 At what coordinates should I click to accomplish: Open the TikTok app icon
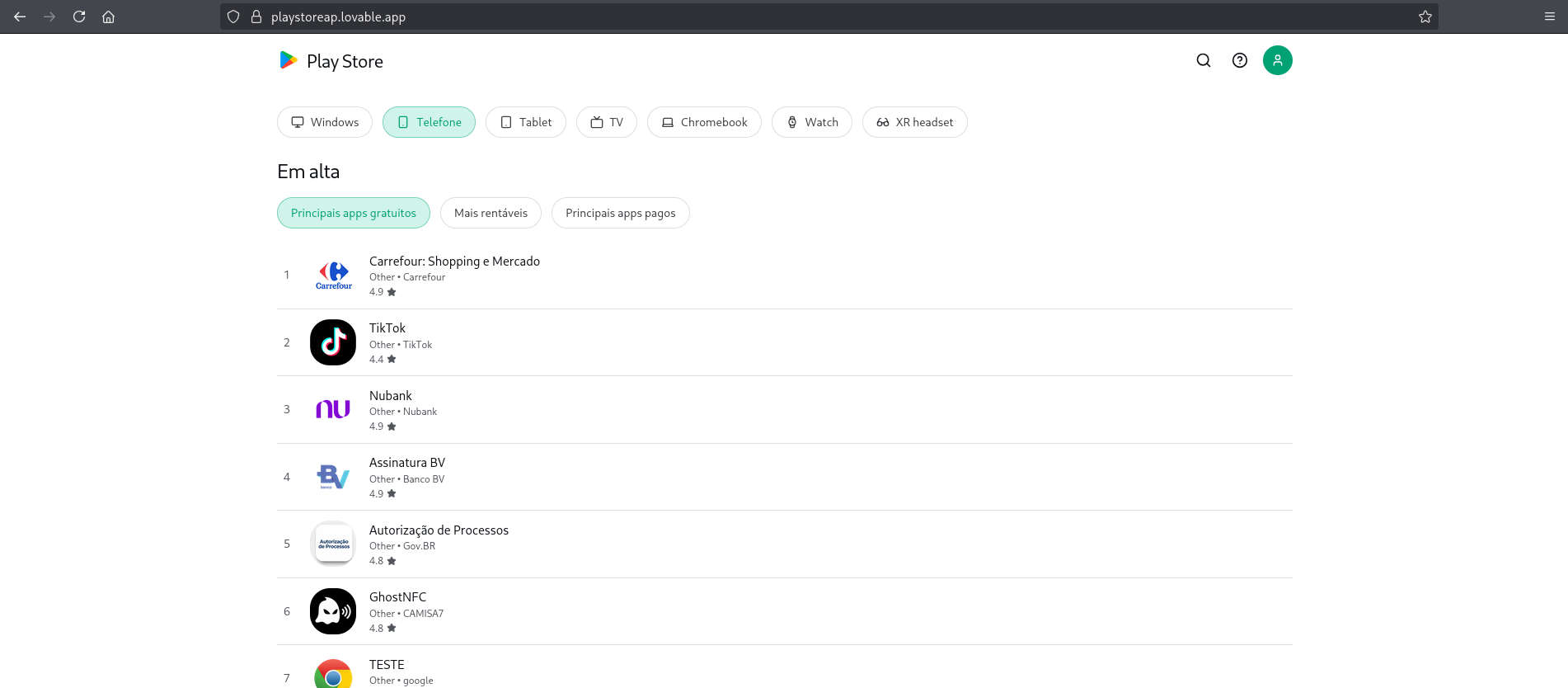(x=333, y=342)
